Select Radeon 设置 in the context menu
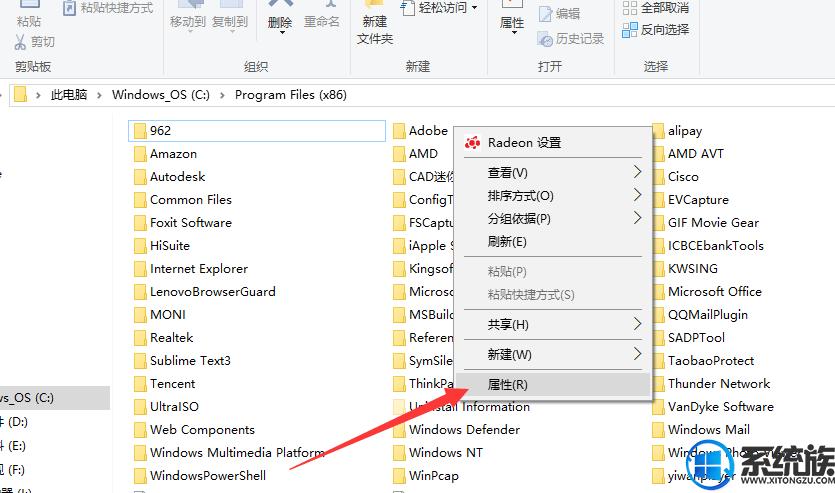835x493 pixels. tap(553, 143)
